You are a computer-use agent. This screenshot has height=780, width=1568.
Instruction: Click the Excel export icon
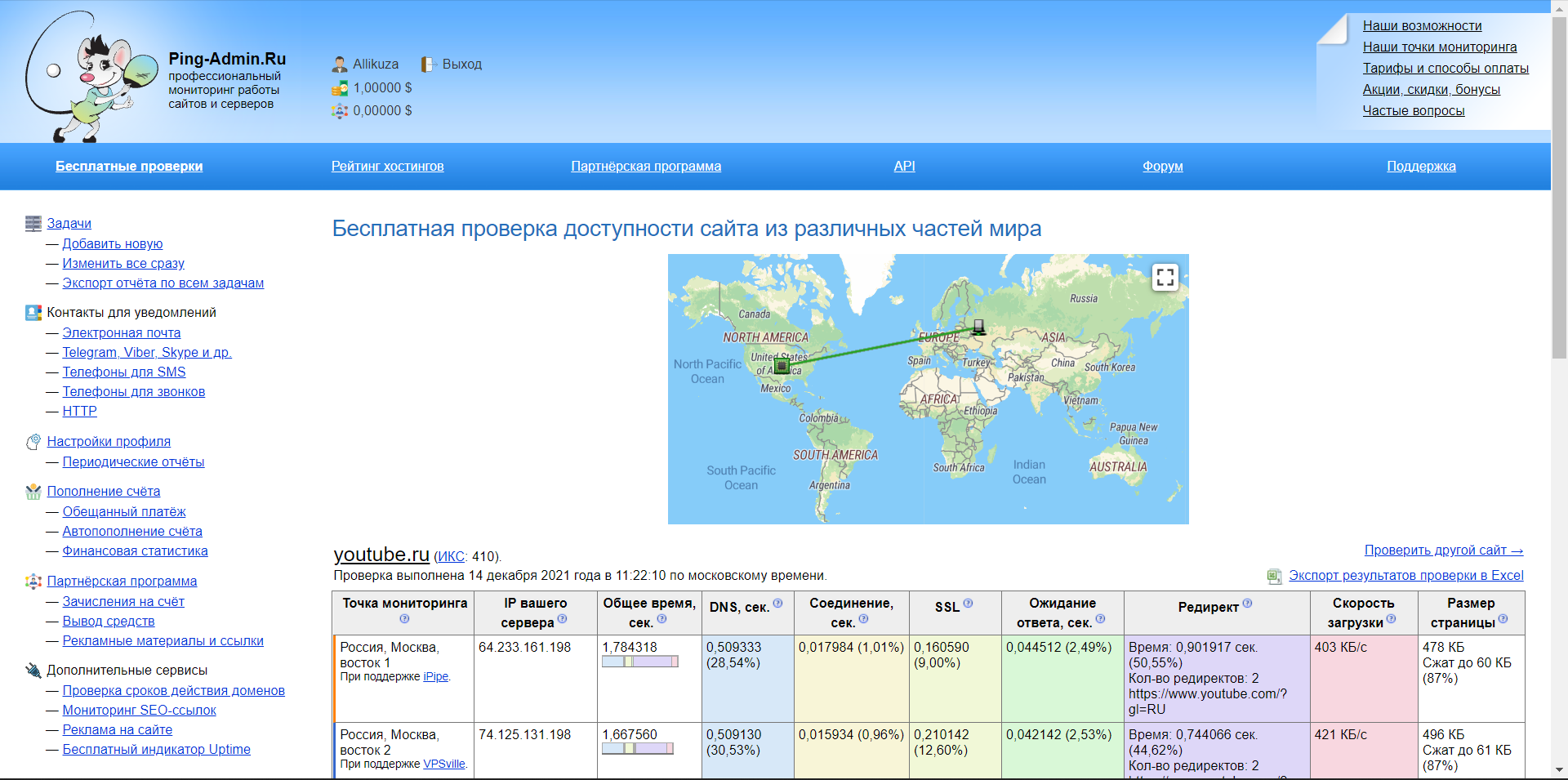1274,577
